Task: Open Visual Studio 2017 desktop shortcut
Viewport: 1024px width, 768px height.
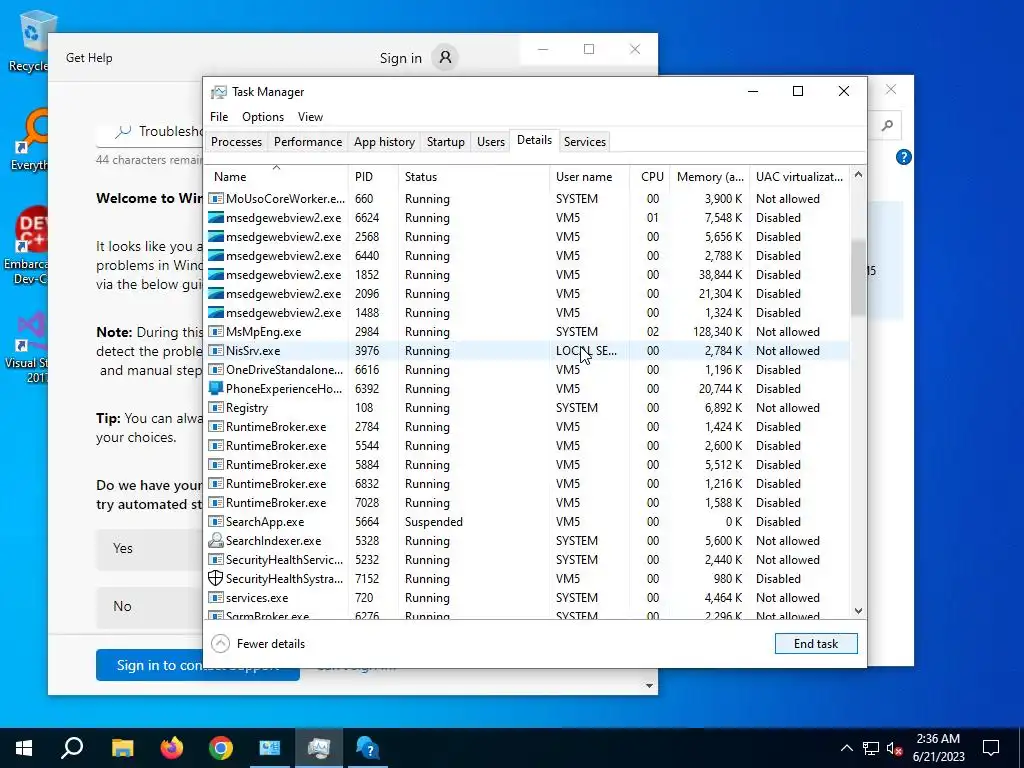Action: tap(29, 348)
